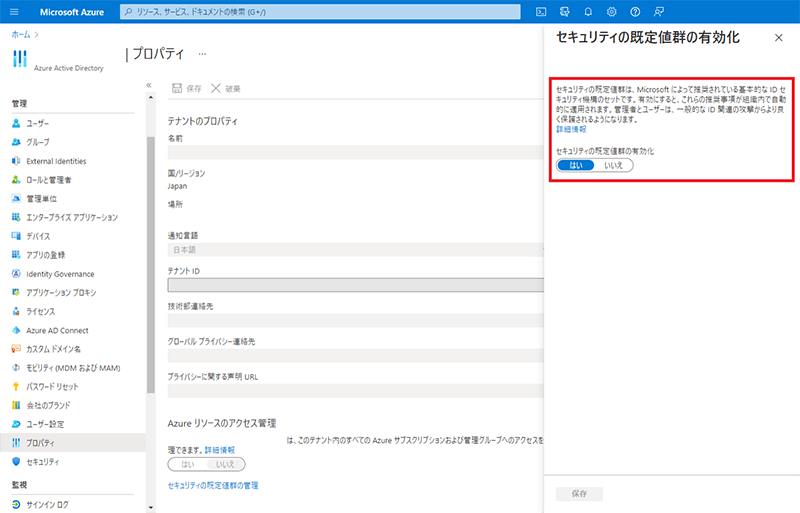Click the ロールと管理者 icon
Image resolution: width=800 pixels, height=513 pixels.
[x=16, y=180]
